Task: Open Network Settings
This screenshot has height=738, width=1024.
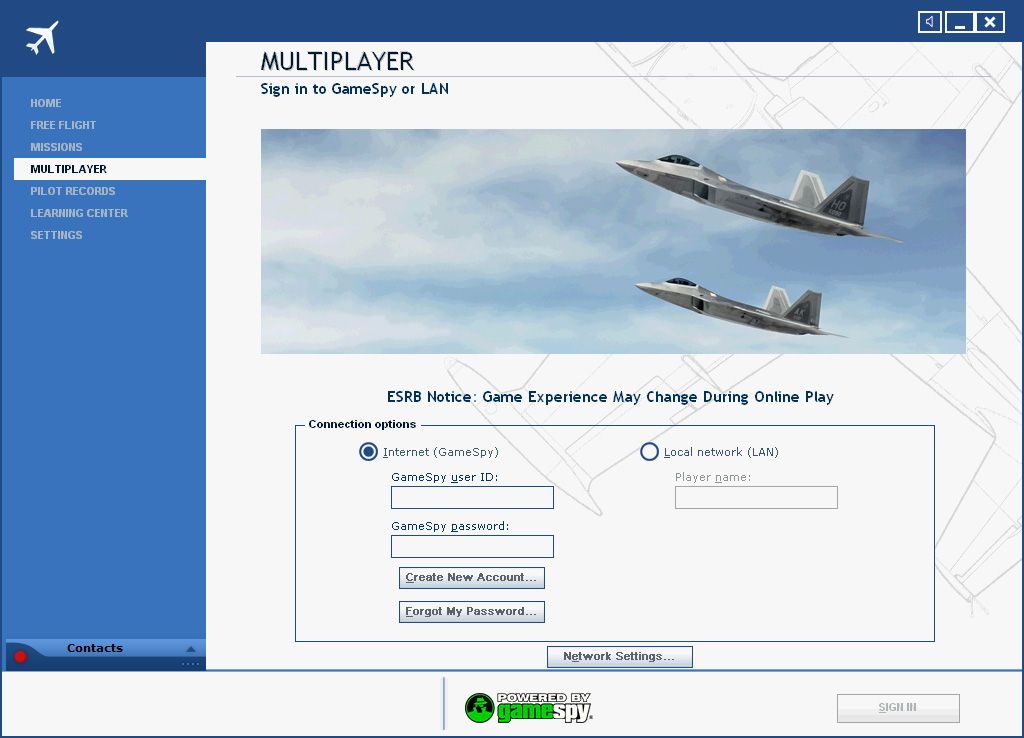Action: tap(619, 657)
